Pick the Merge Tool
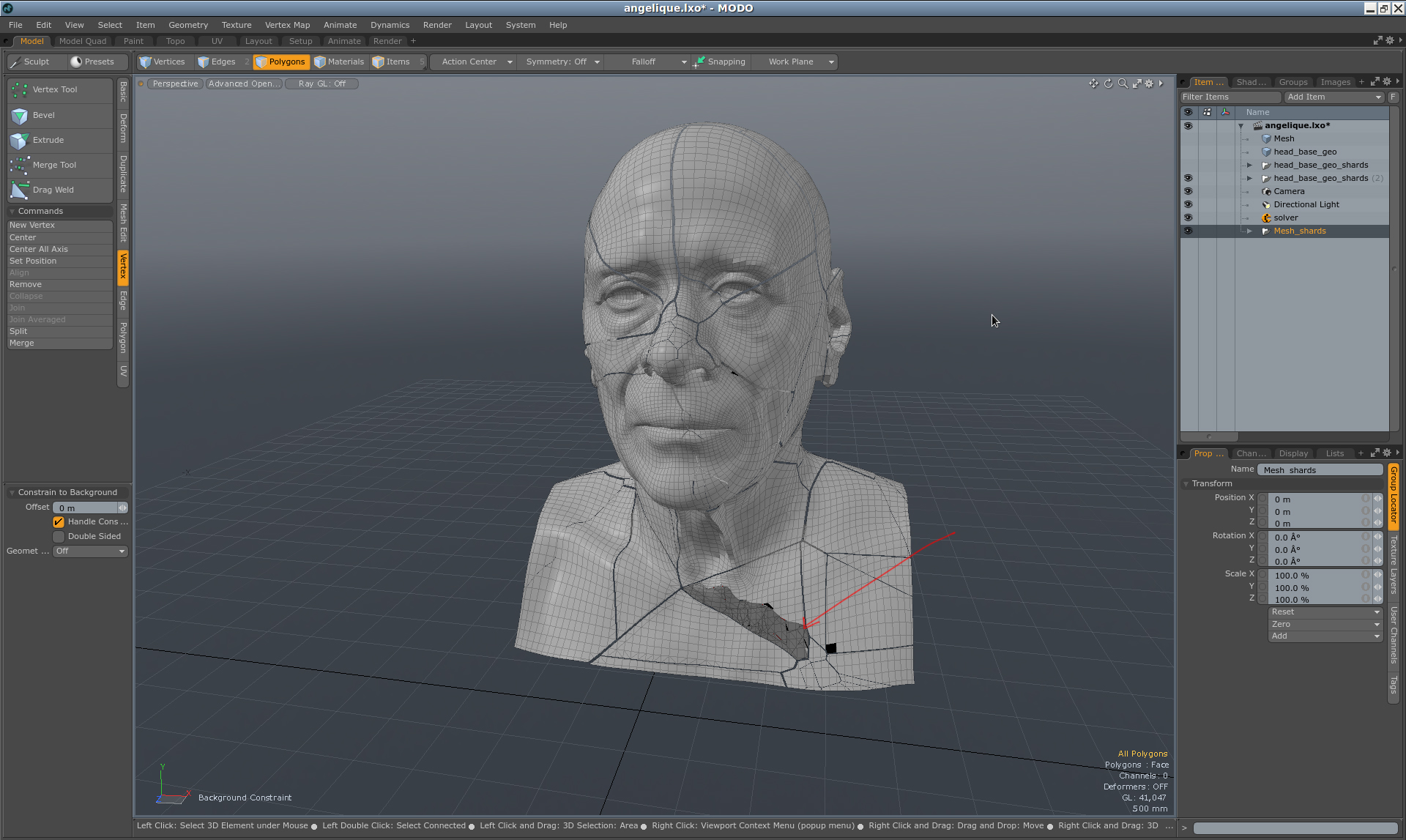 tap(60, 166)
